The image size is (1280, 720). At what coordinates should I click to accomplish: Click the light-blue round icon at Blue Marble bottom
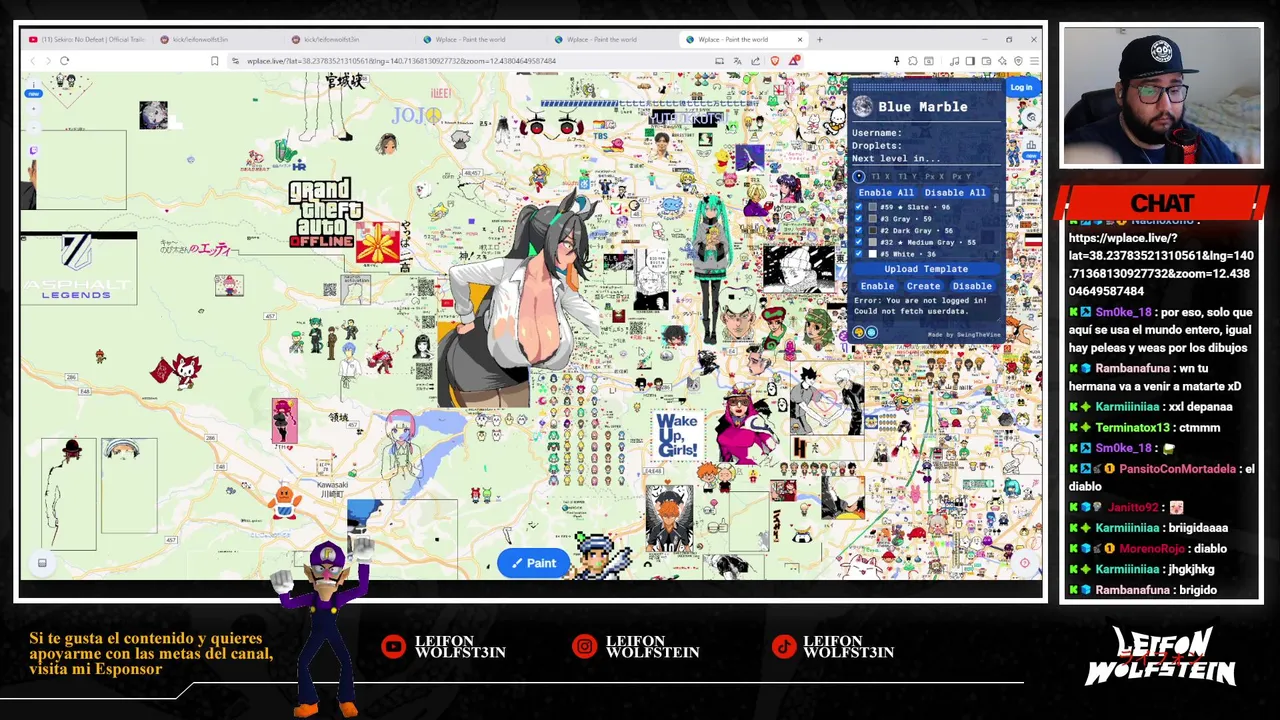tap(872, 332)
